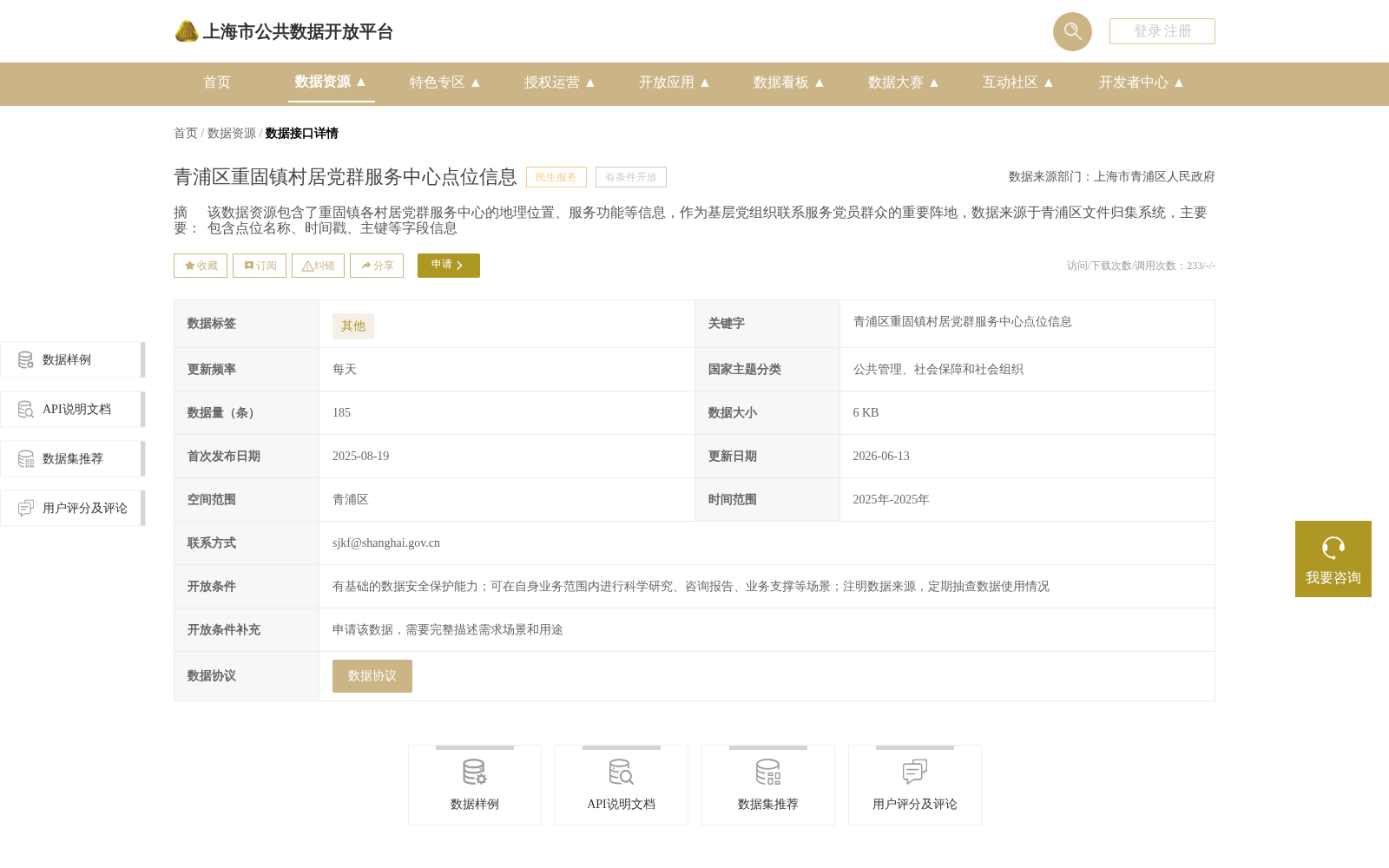Open the bottom 用户评分及评论 tab label

click(x=915, y=805)
